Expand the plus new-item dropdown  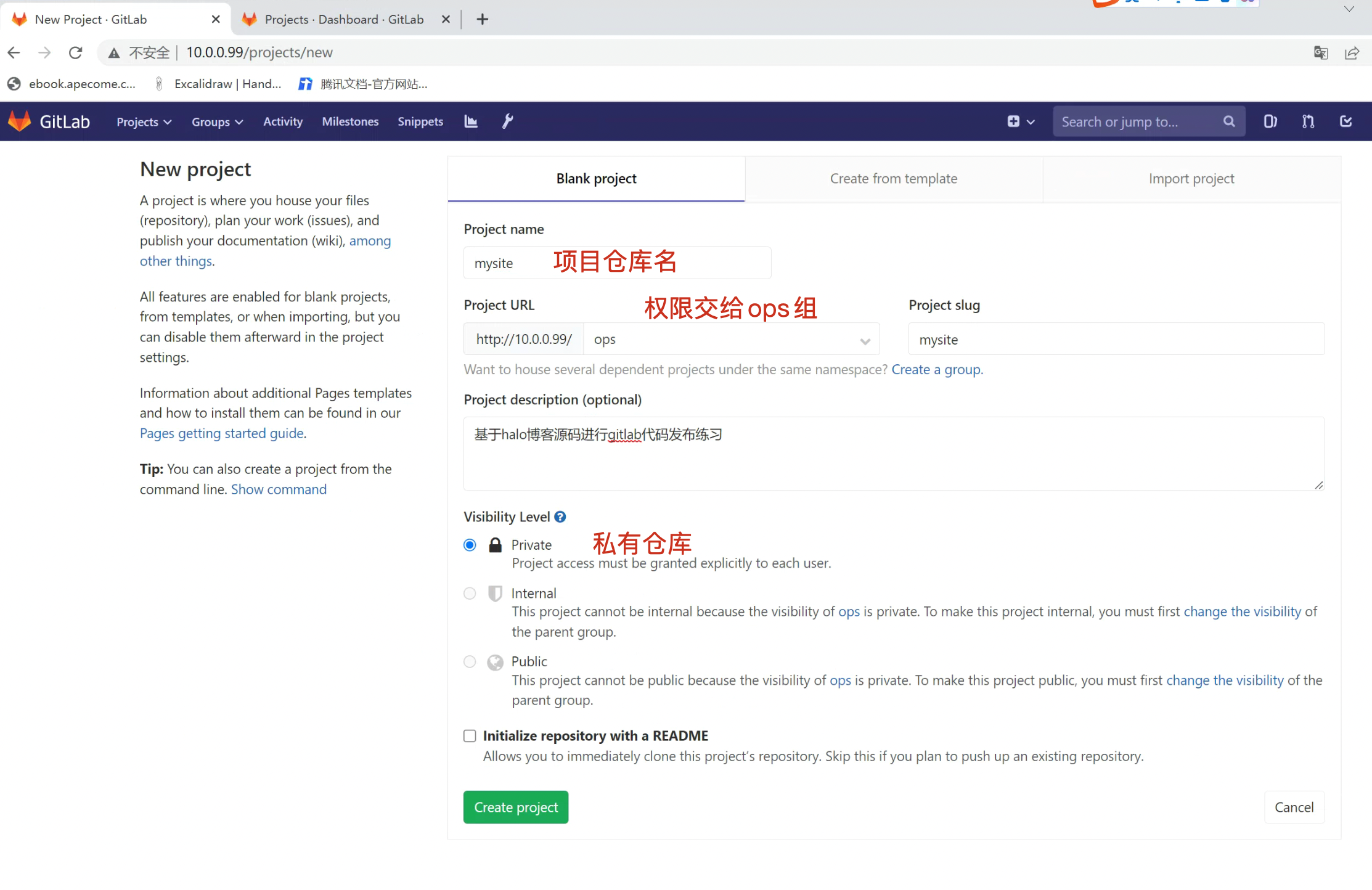[x=1021, y=121]
